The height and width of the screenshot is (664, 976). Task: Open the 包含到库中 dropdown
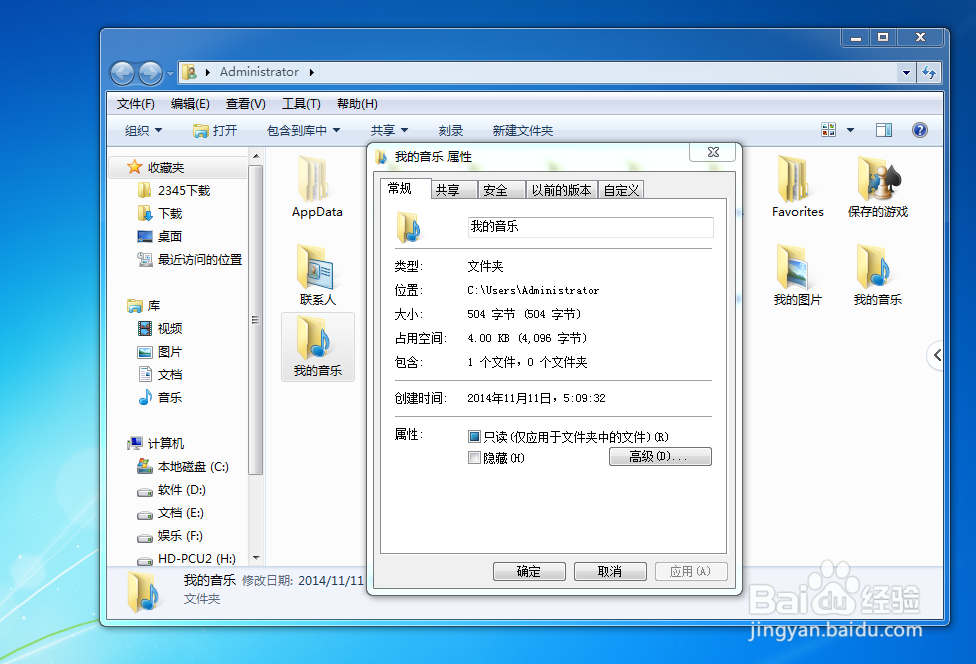tap(303, 130)
